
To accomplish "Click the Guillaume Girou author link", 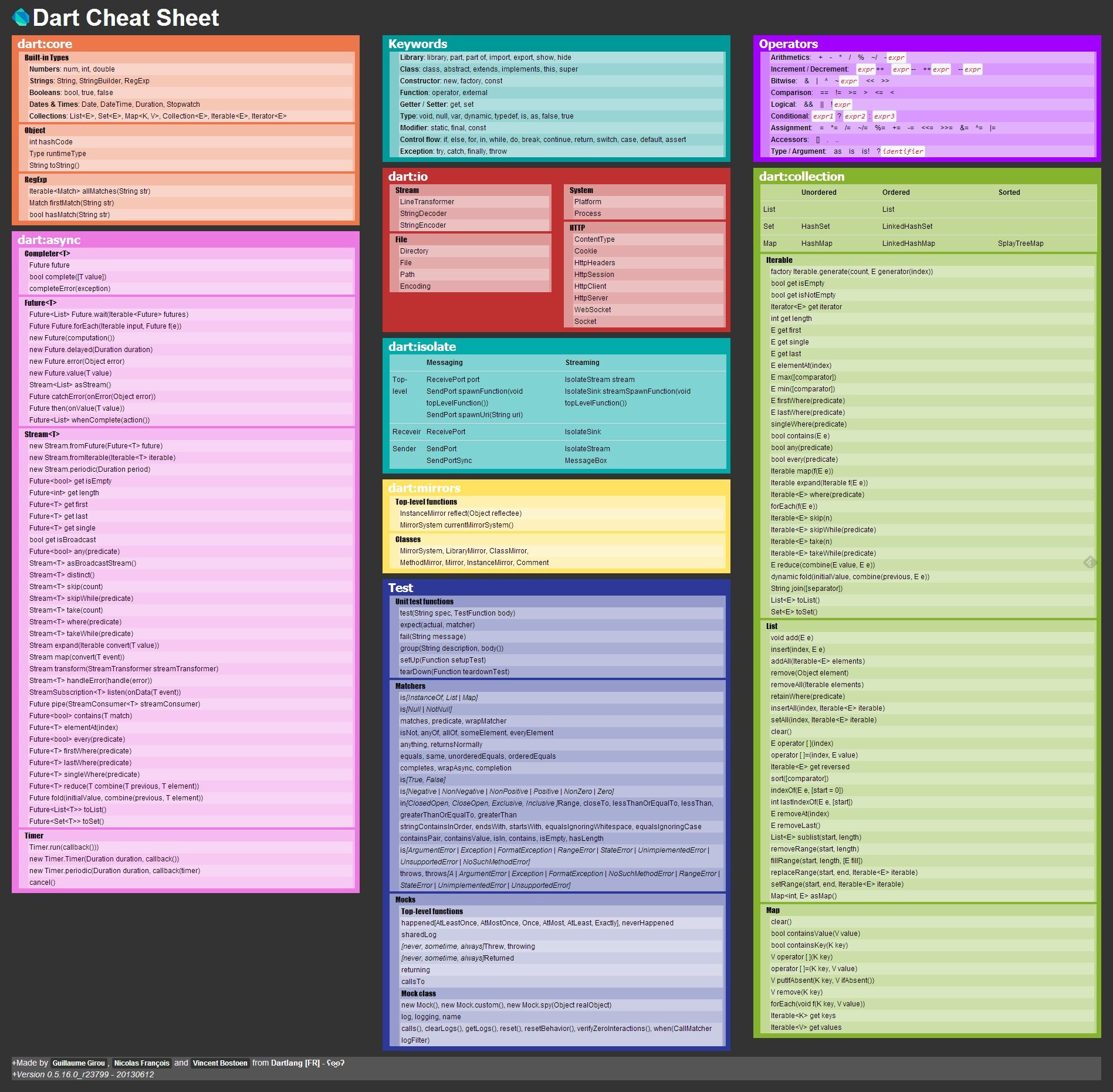I will pyautogui.click(x=79, y=1063).
